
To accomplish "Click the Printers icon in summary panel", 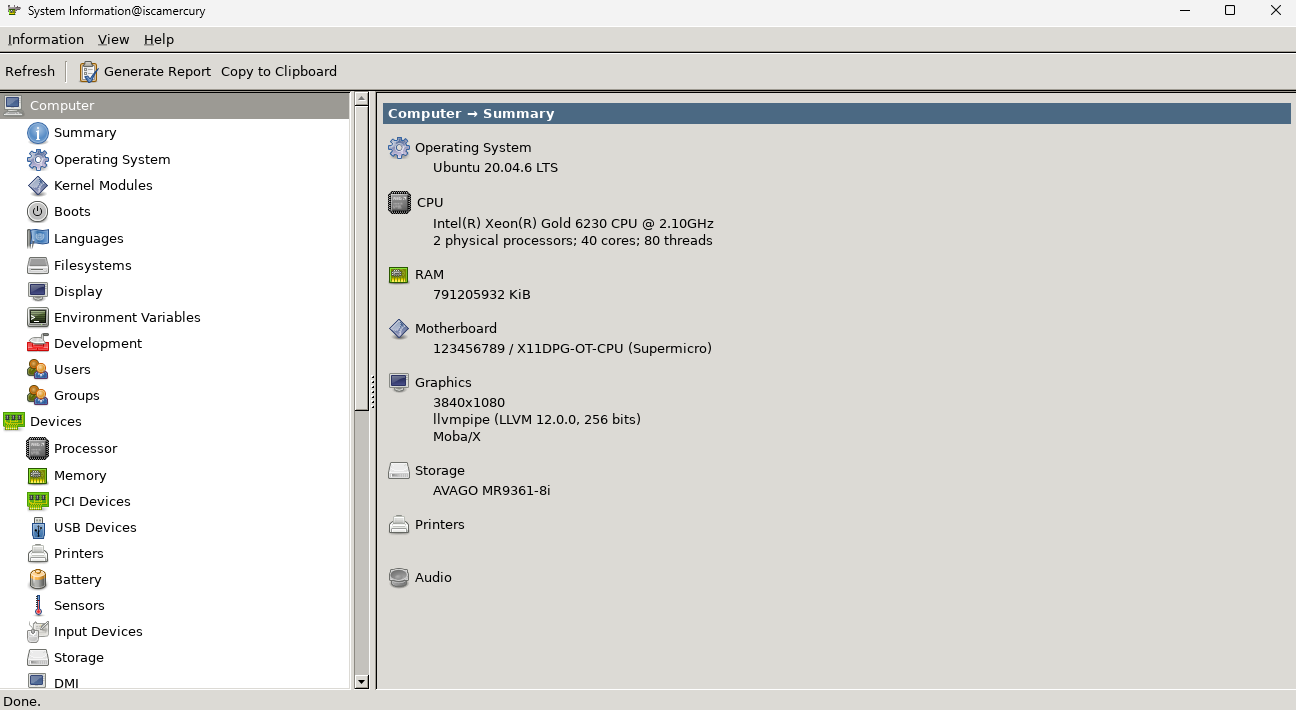I will point(398,524).
